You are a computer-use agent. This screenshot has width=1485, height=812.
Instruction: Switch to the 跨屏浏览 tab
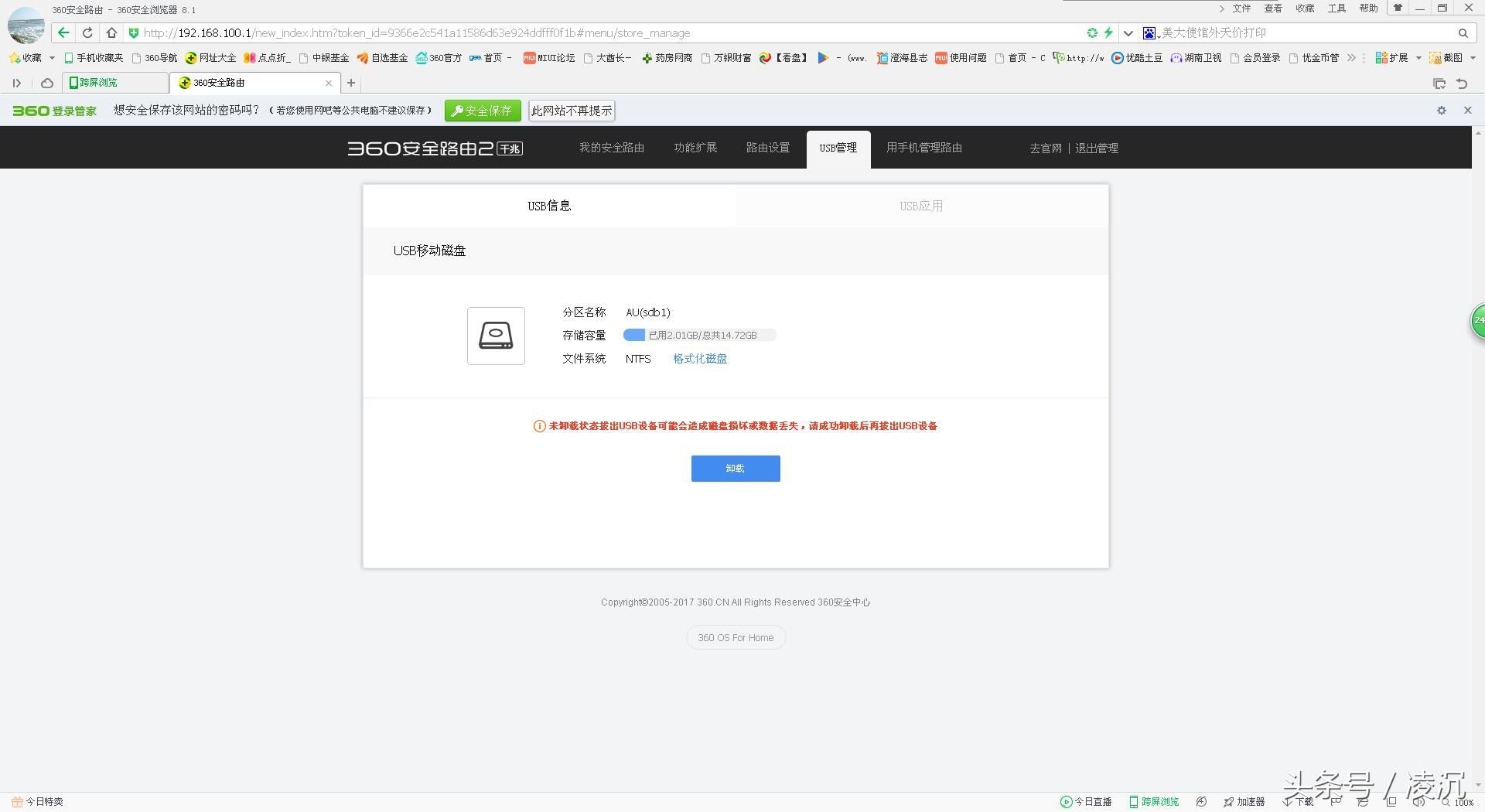click(x=116, y=83)
